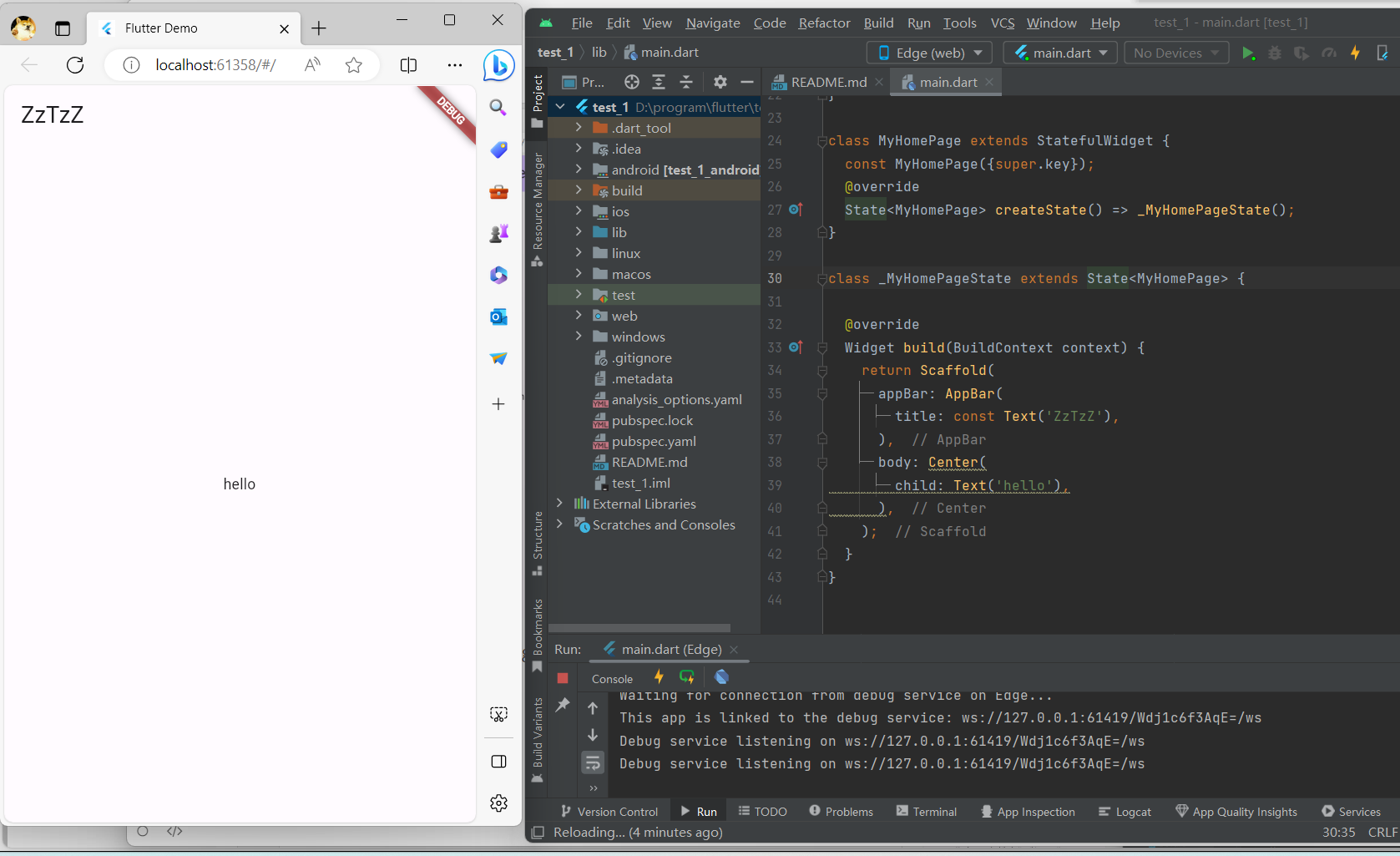Toggle Resource Manager tool window
Screen dimensions: 1400x856
[x=538, y=209]
